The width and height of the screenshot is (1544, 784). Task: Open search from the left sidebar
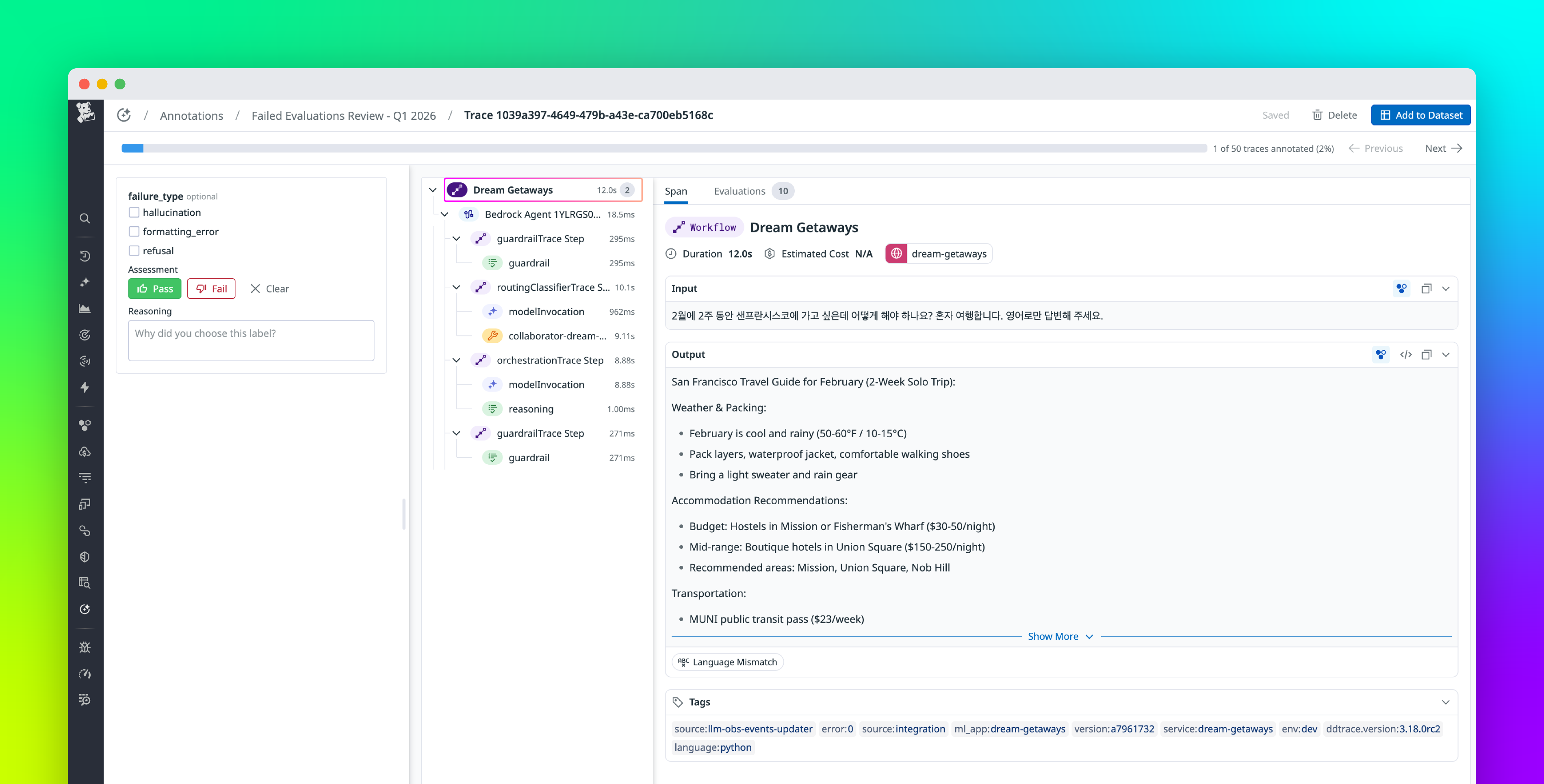pyautogui.click(x=85, y=218)
